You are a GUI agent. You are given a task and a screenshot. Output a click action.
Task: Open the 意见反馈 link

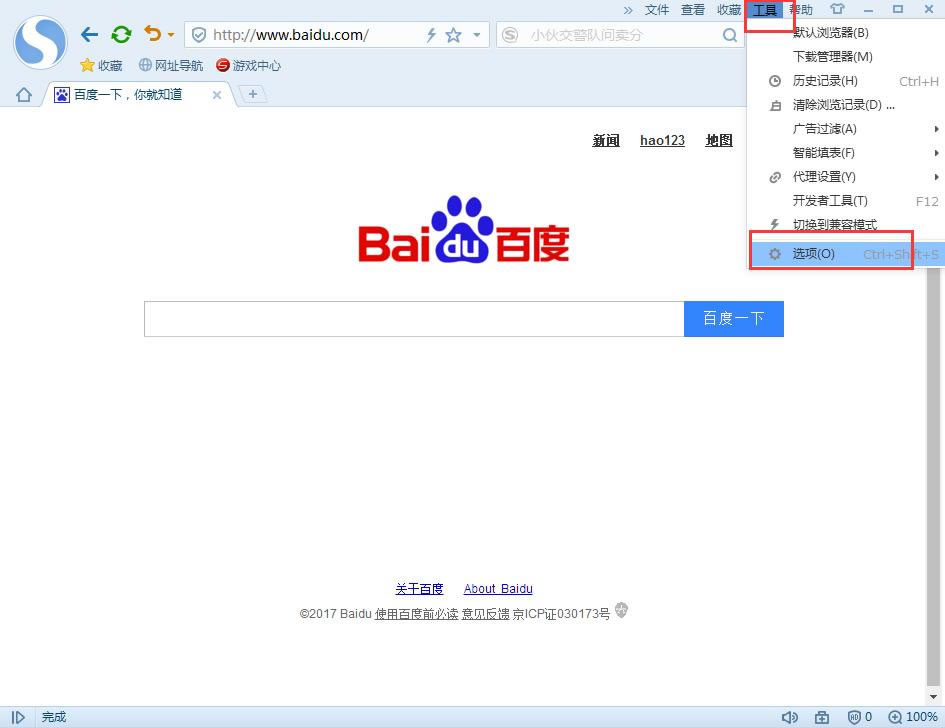tap(485, 613)
